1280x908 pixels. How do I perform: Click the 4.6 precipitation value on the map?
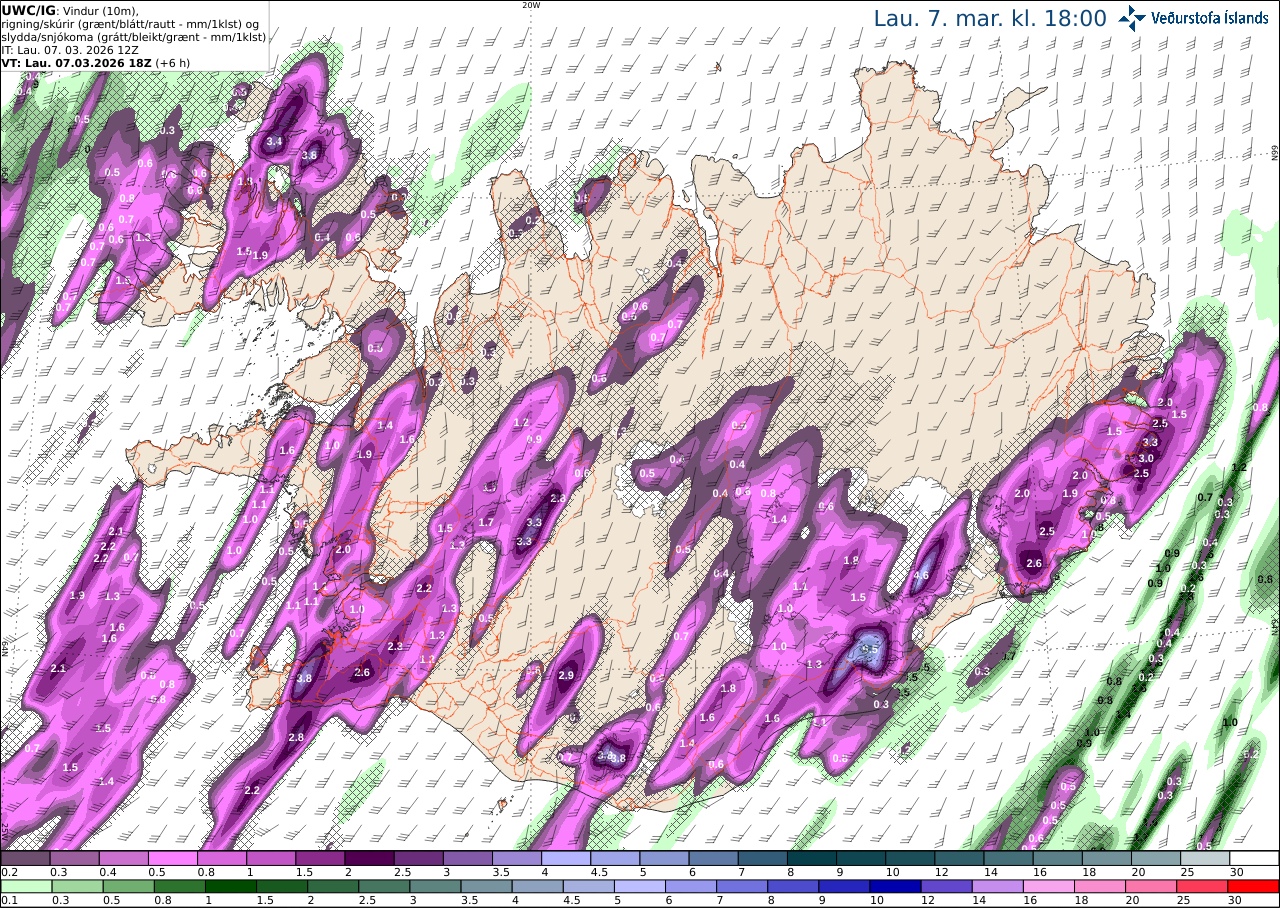tap(922, 575)
